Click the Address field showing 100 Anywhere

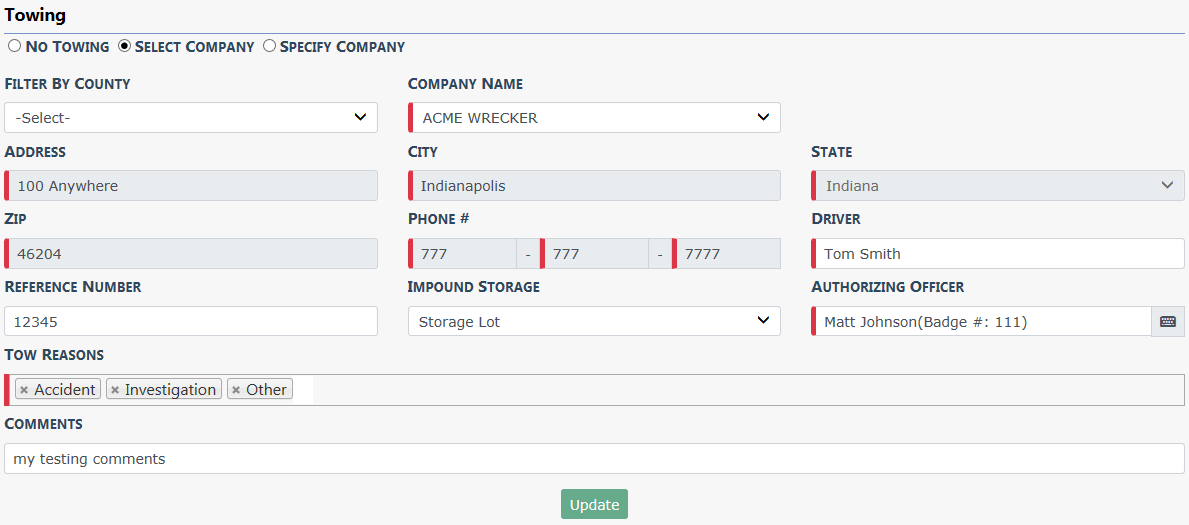(191, 186)
